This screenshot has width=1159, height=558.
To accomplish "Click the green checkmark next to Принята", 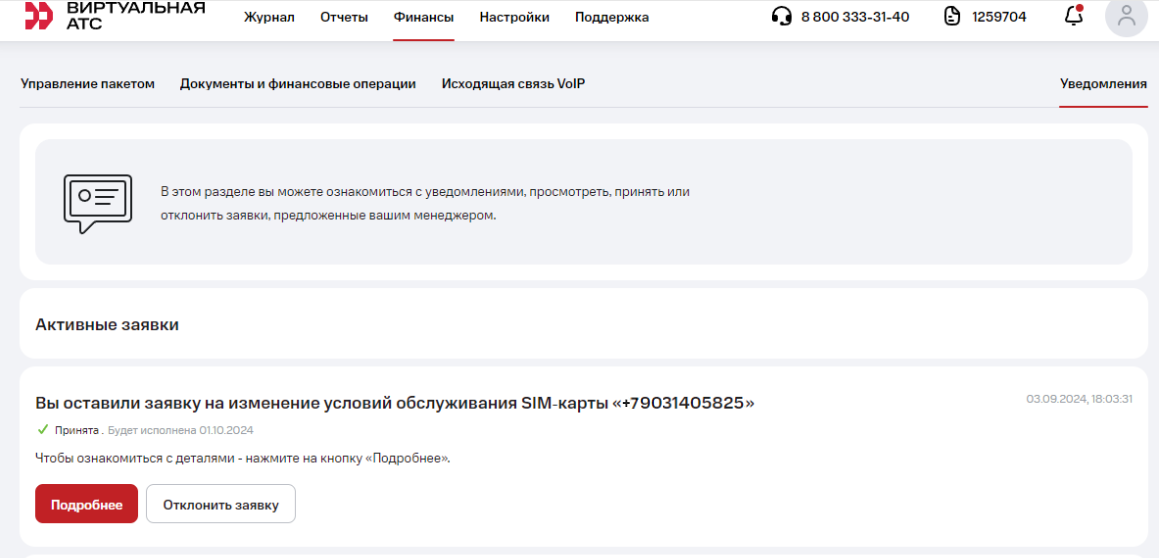I will coord(42,430).
